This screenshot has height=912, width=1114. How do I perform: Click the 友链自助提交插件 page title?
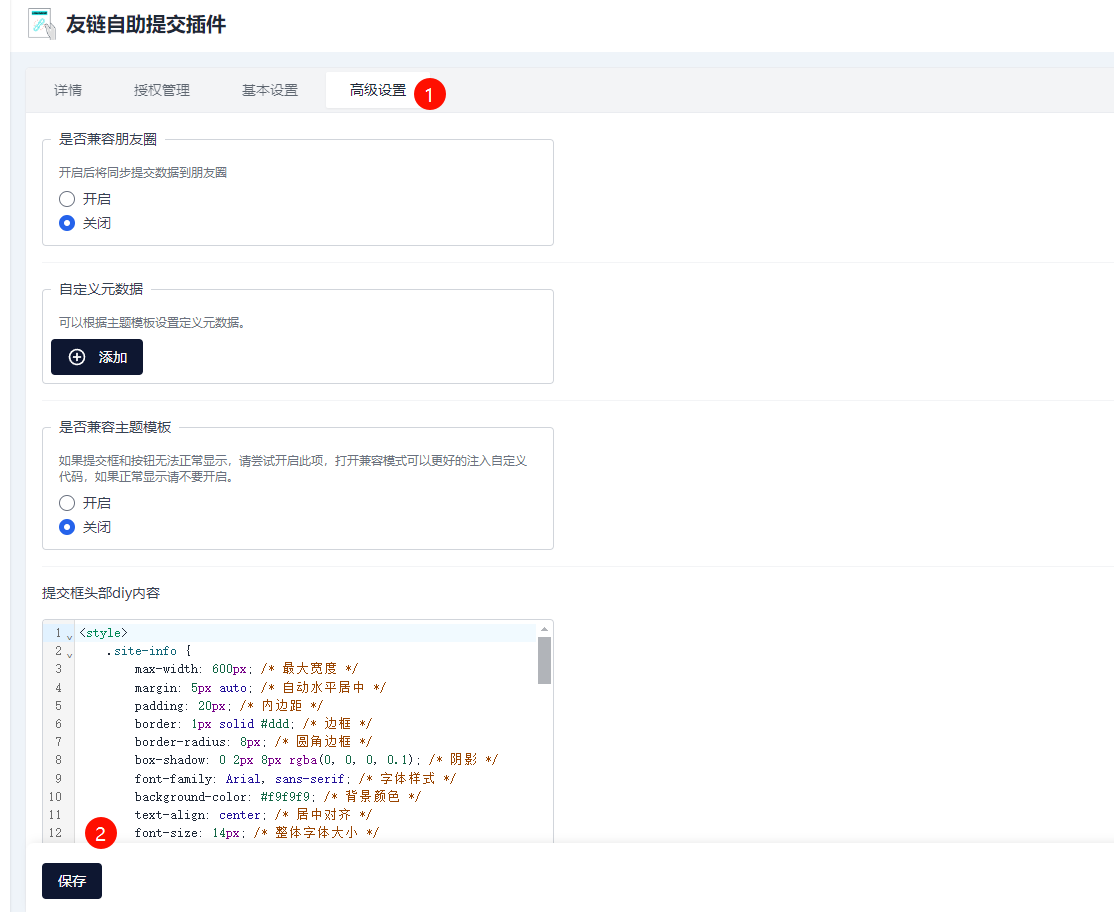(146, 24)
